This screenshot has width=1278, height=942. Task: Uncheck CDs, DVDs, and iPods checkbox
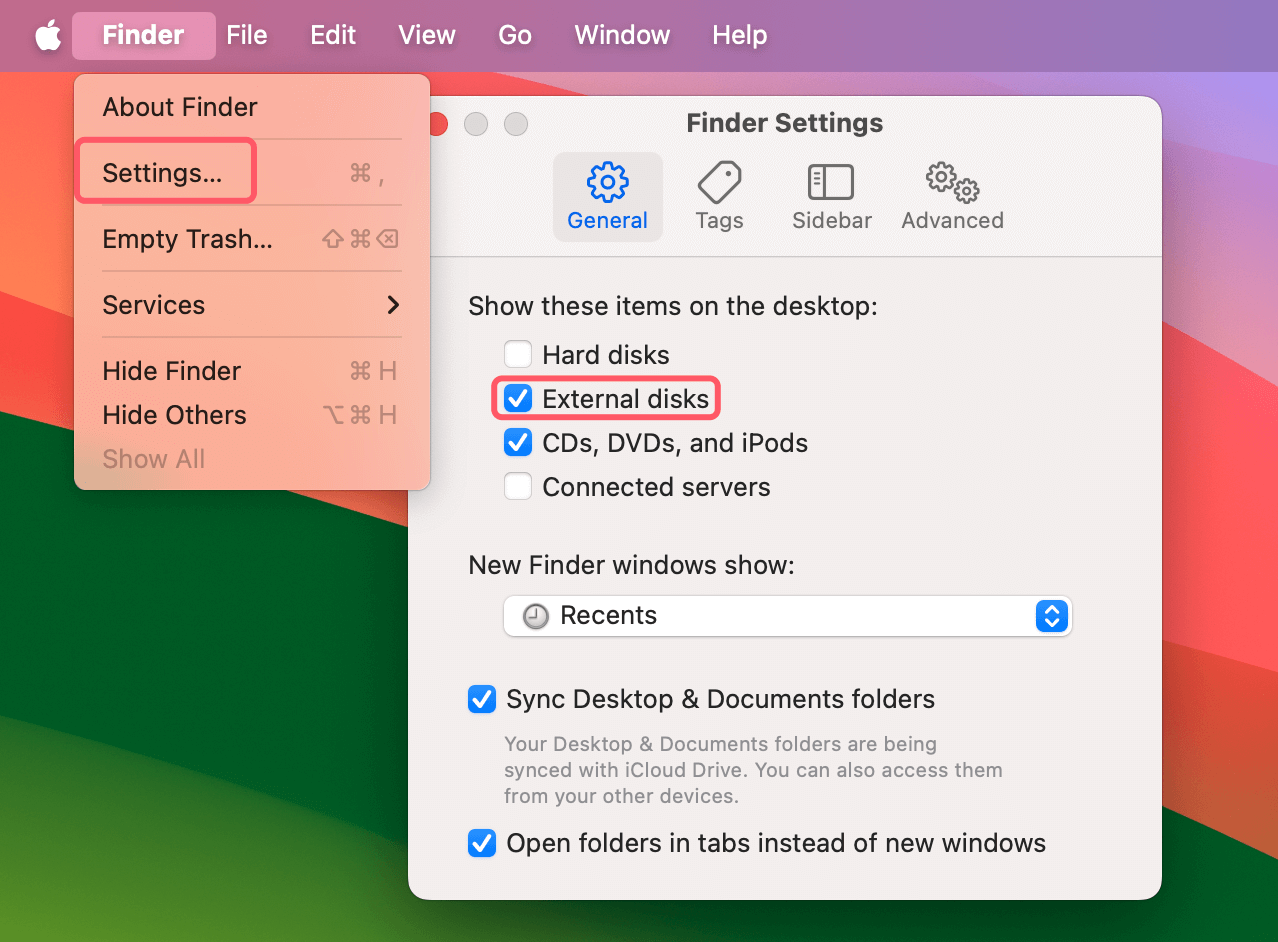pyautogui.click(x=518, y=443)
